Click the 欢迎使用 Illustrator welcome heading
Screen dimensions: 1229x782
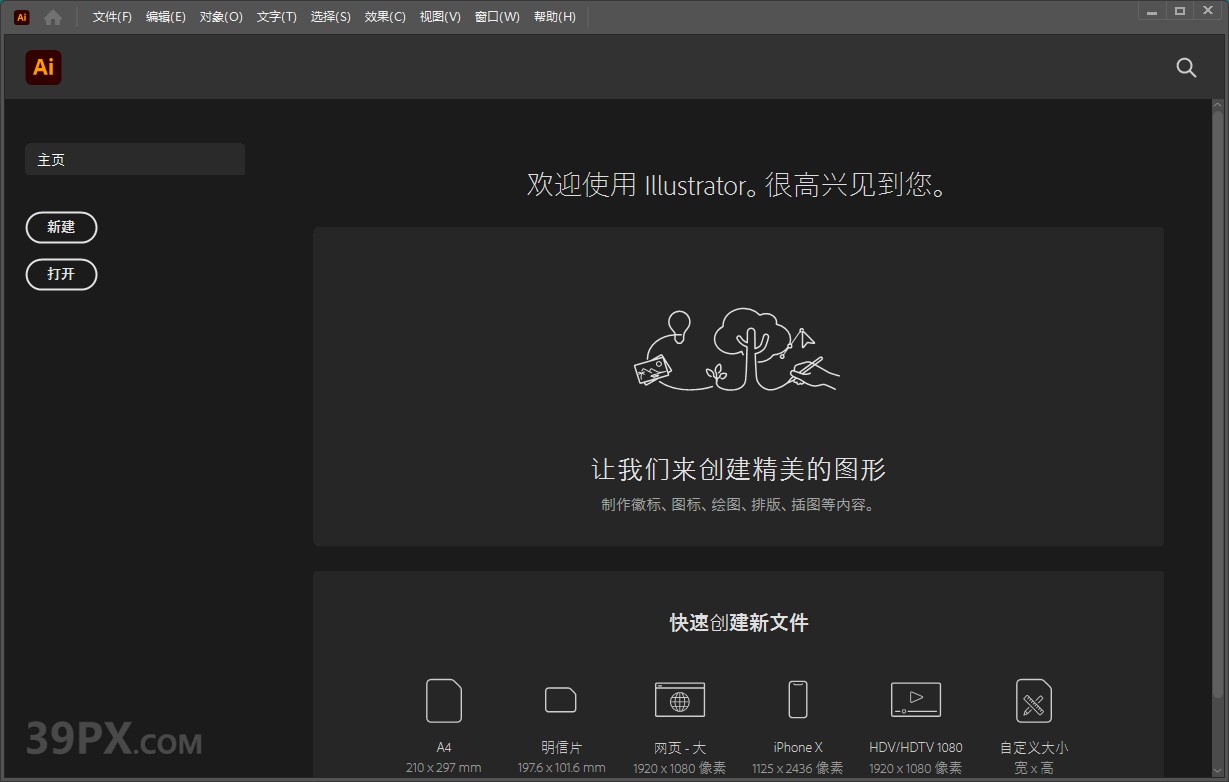(738, 185)
